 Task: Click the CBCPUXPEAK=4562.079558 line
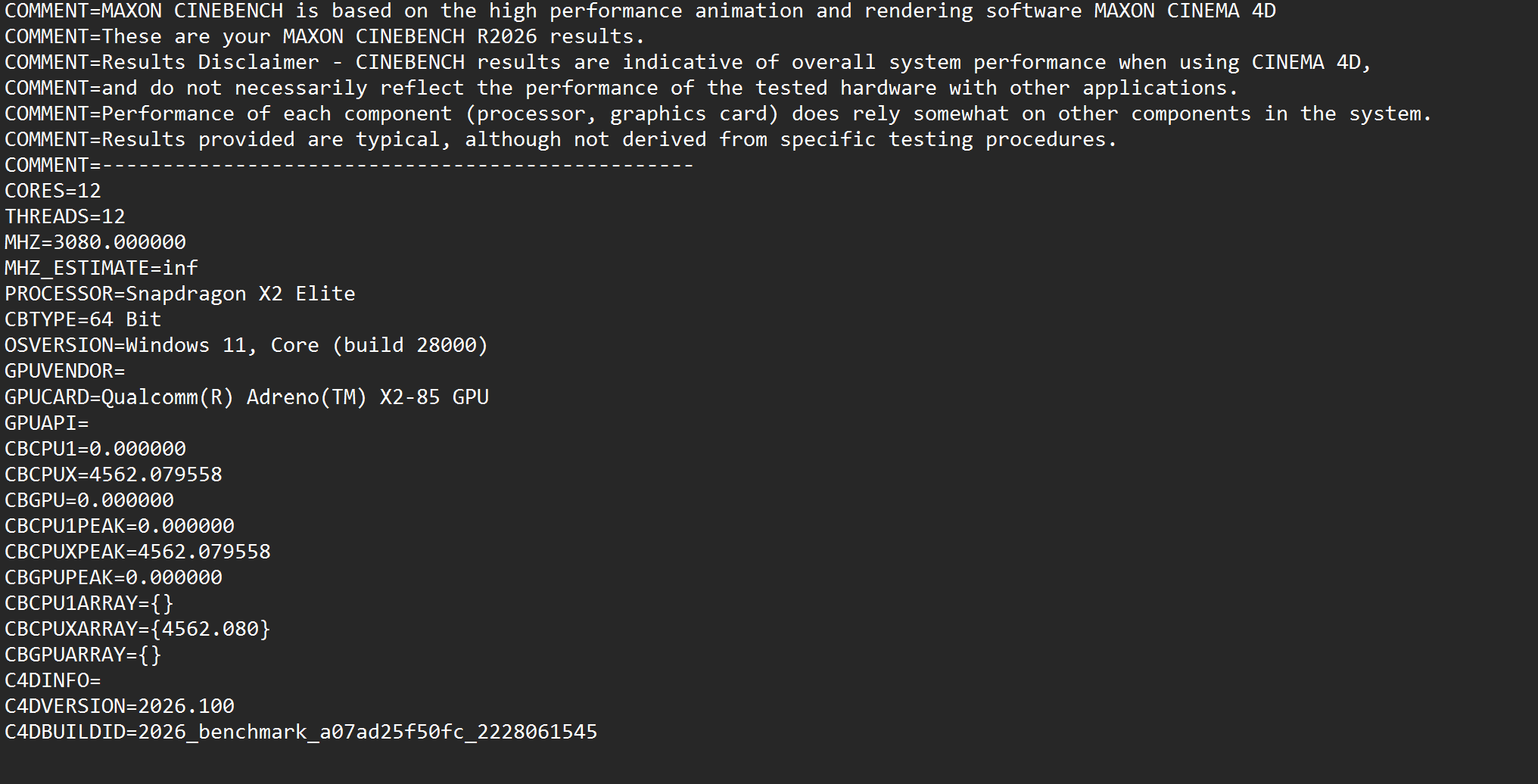pos(138,552)
